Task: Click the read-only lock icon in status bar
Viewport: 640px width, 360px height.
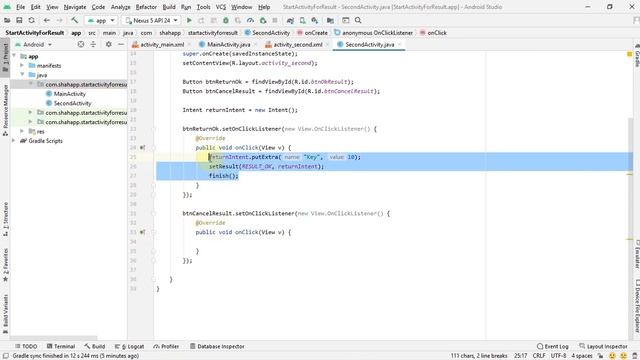Action: [600, 356]
